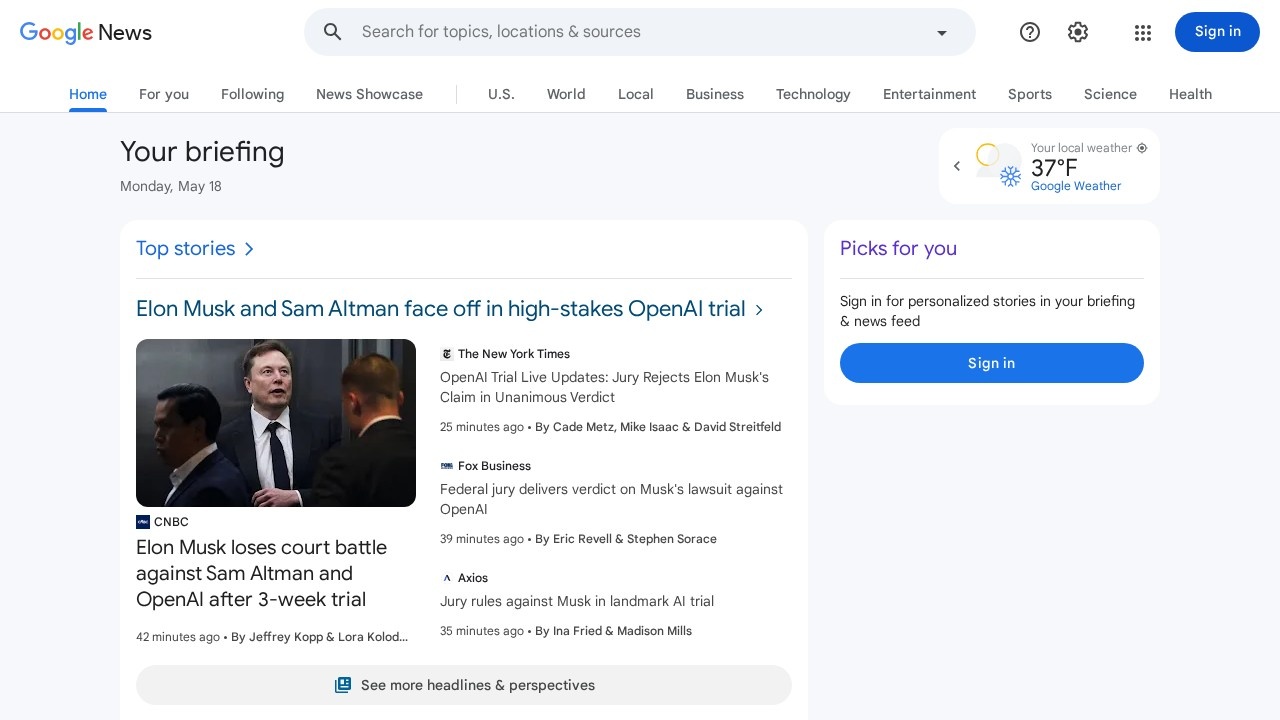Click the Google News logo

pyautogui.click(x=86, y=32)
